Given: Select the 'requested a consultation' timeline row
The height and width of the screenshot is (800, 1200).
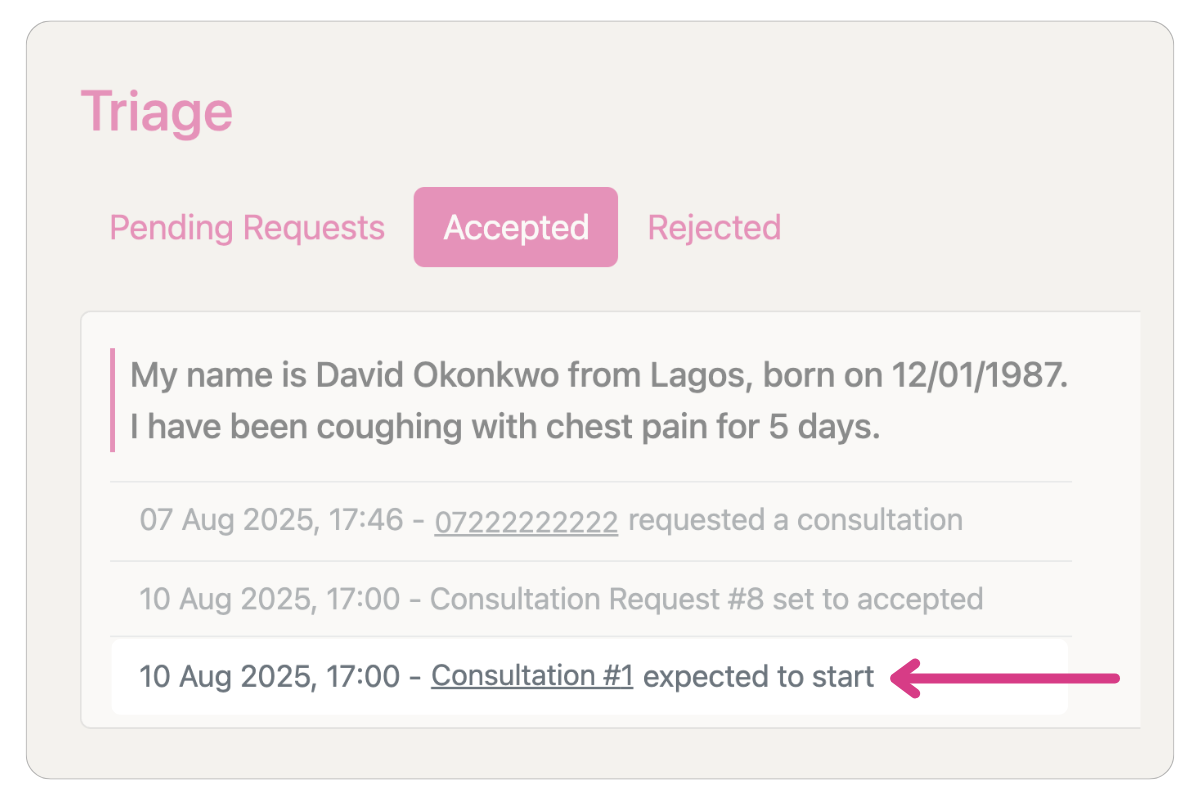Looking at the screenshot, I should coord(590,520).
